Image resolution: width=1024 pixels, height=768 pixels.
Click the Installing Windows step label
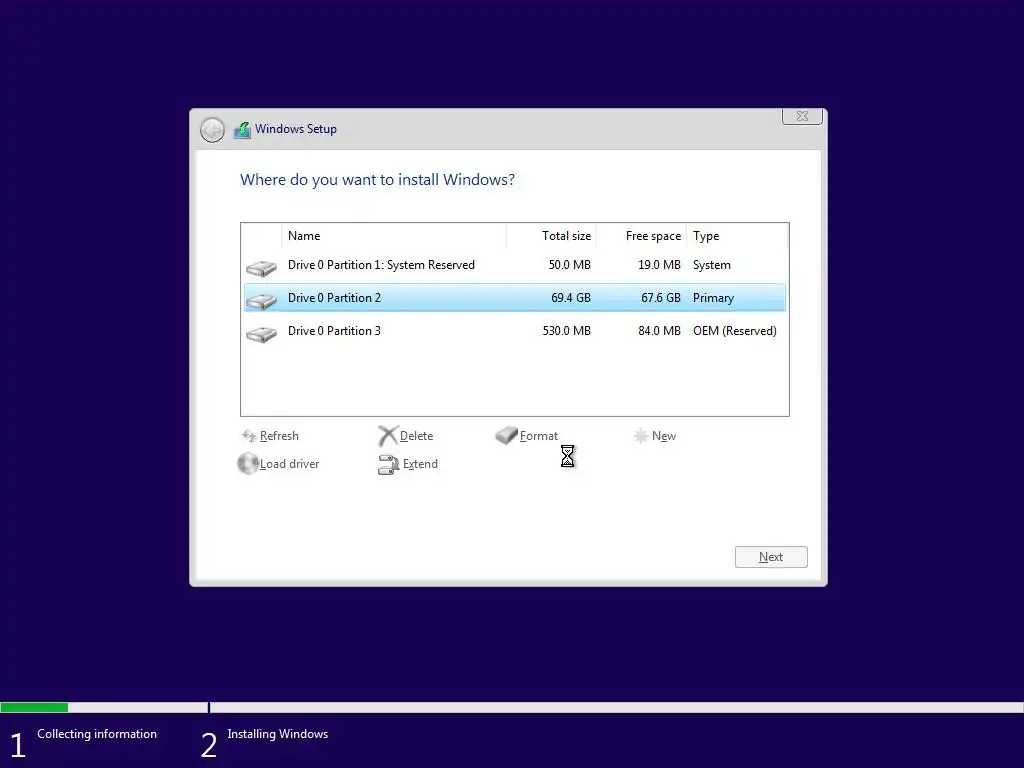click(x=278, y=734)
